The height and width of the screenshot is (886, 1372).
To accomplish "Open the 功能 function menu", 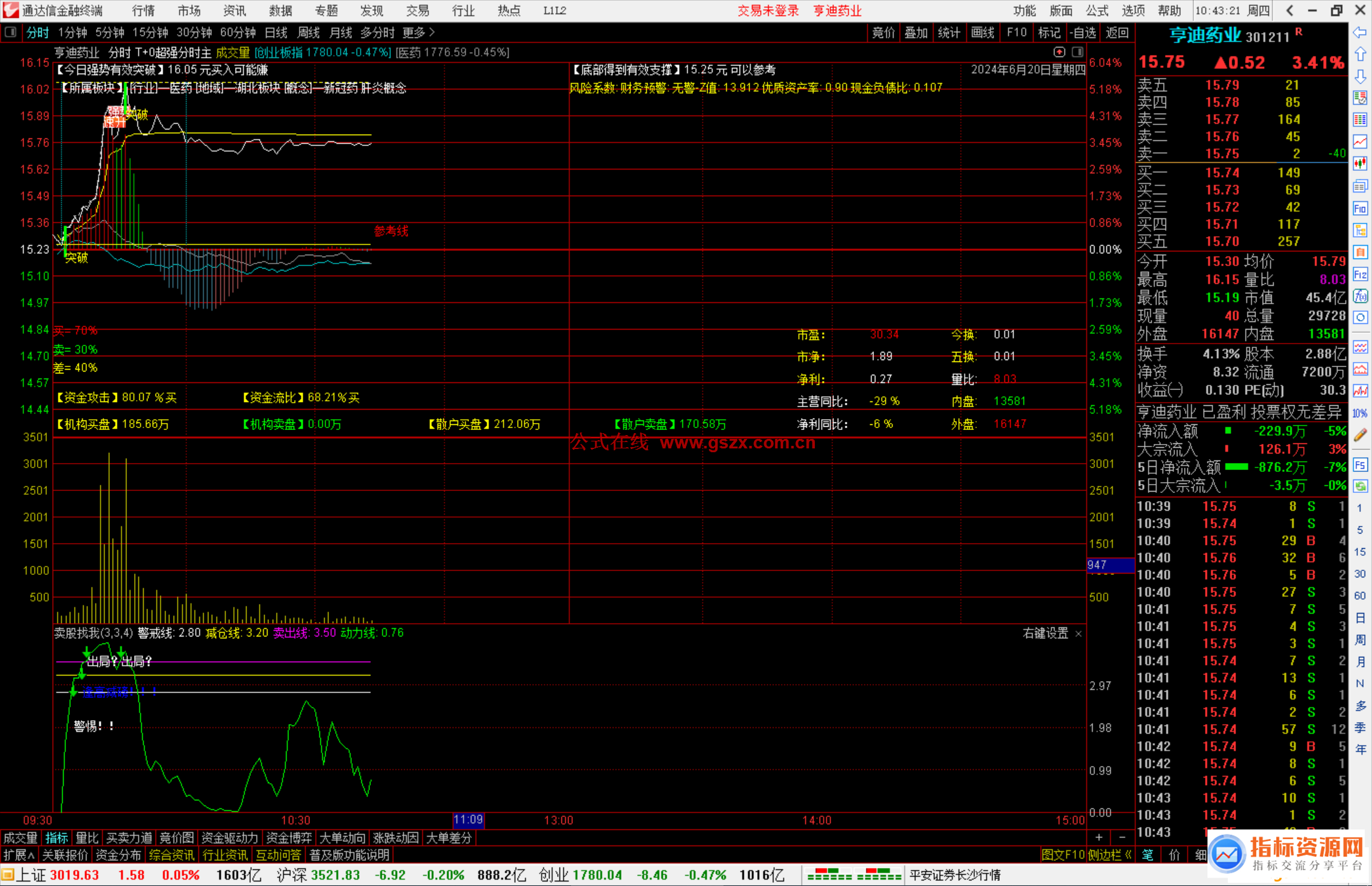I will click(1025, 11).
